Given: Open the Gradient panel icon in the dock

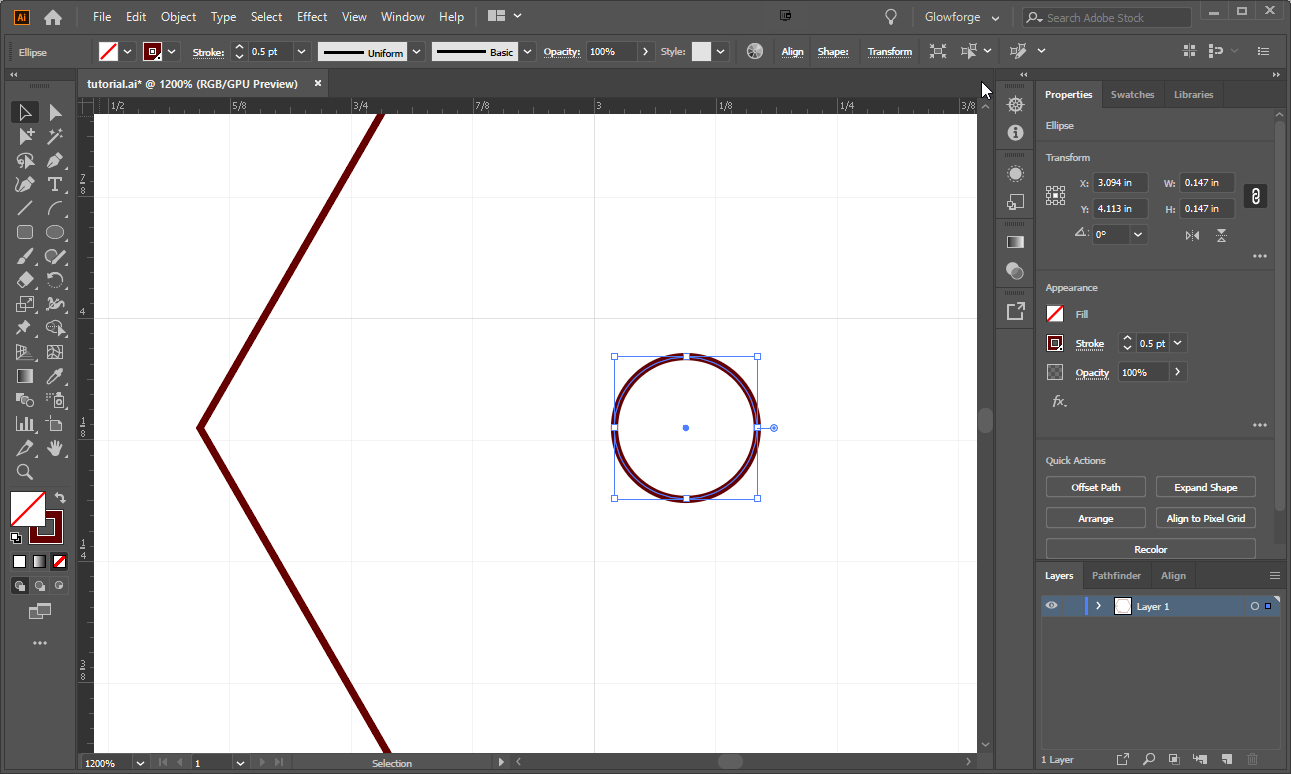Looking at the screenshot, I should (1015, 241).
